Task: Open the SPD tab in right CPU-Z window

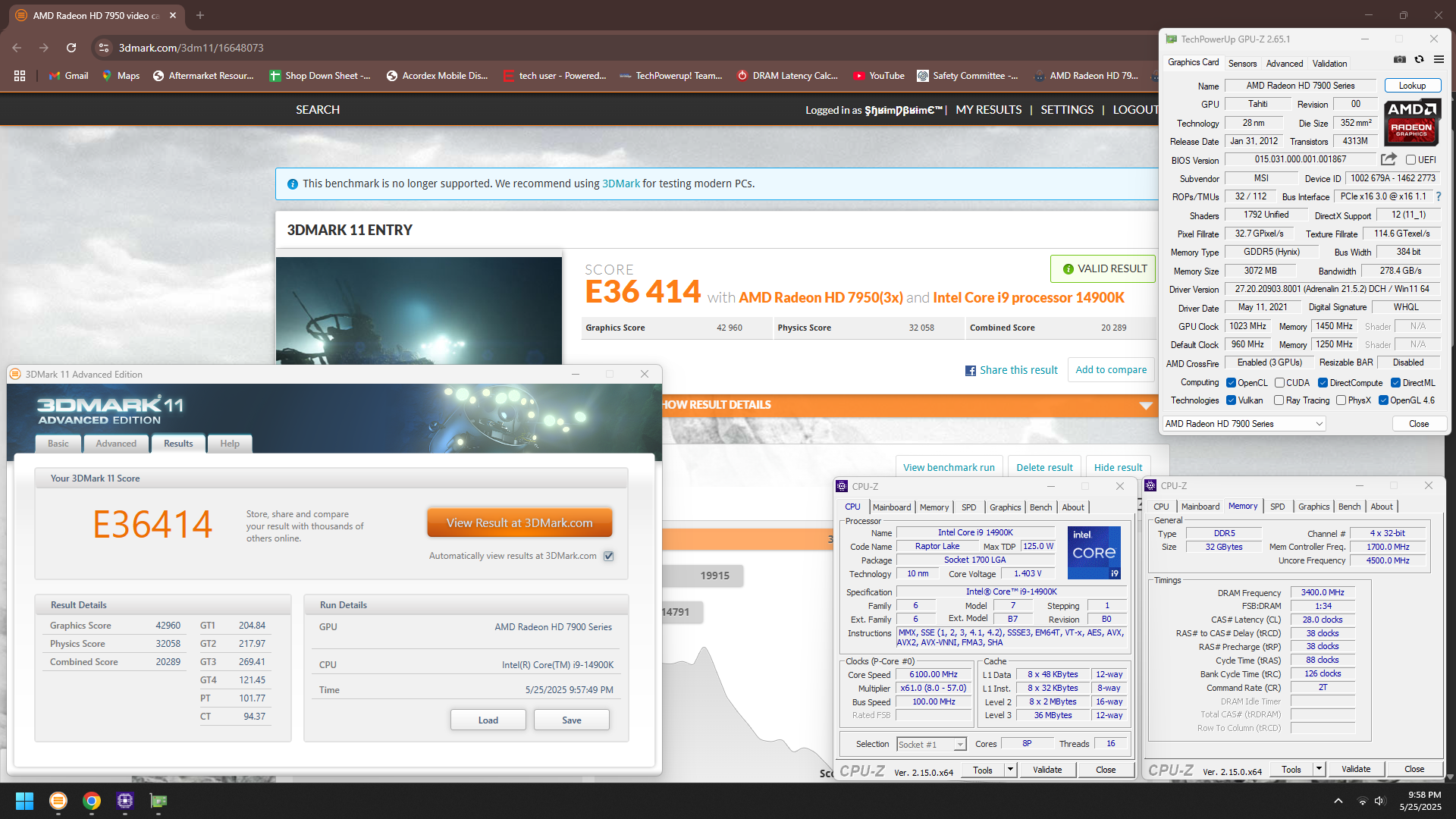Action: pyautogui.click(x=1278, y=507)
